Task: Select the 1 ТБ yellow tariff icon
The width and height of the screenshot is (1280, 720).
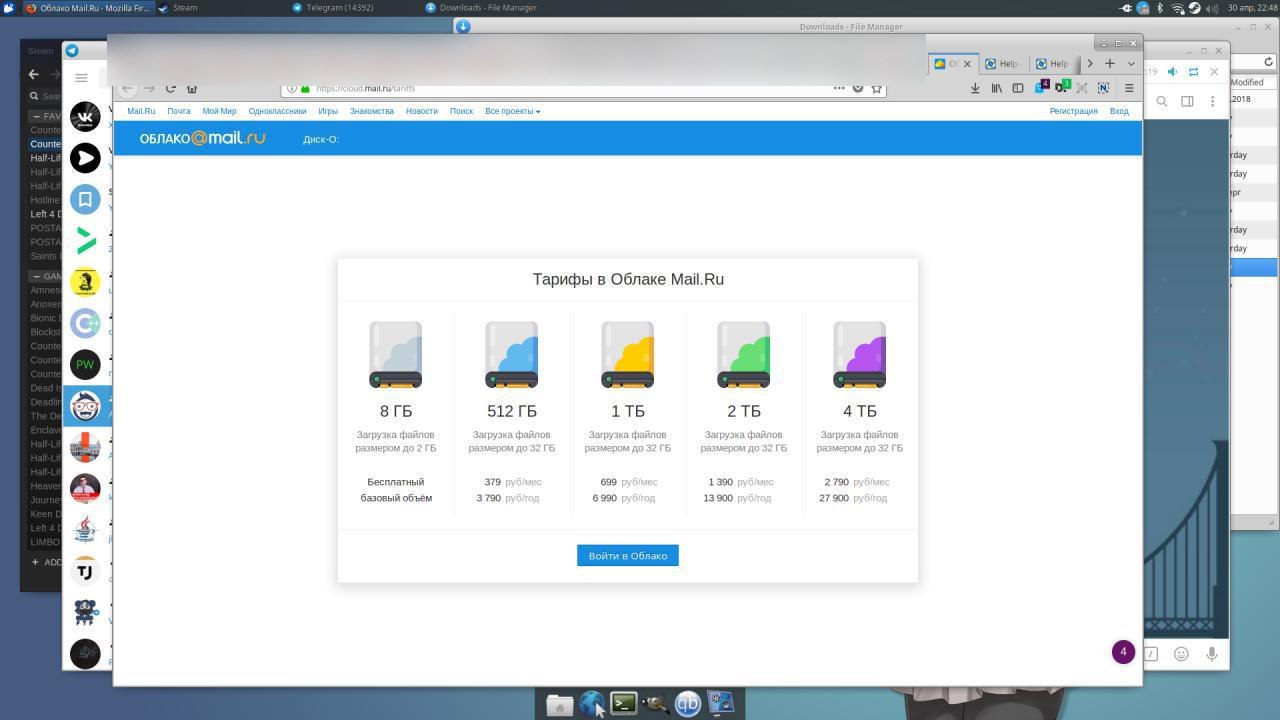Action: click(627, 354)
